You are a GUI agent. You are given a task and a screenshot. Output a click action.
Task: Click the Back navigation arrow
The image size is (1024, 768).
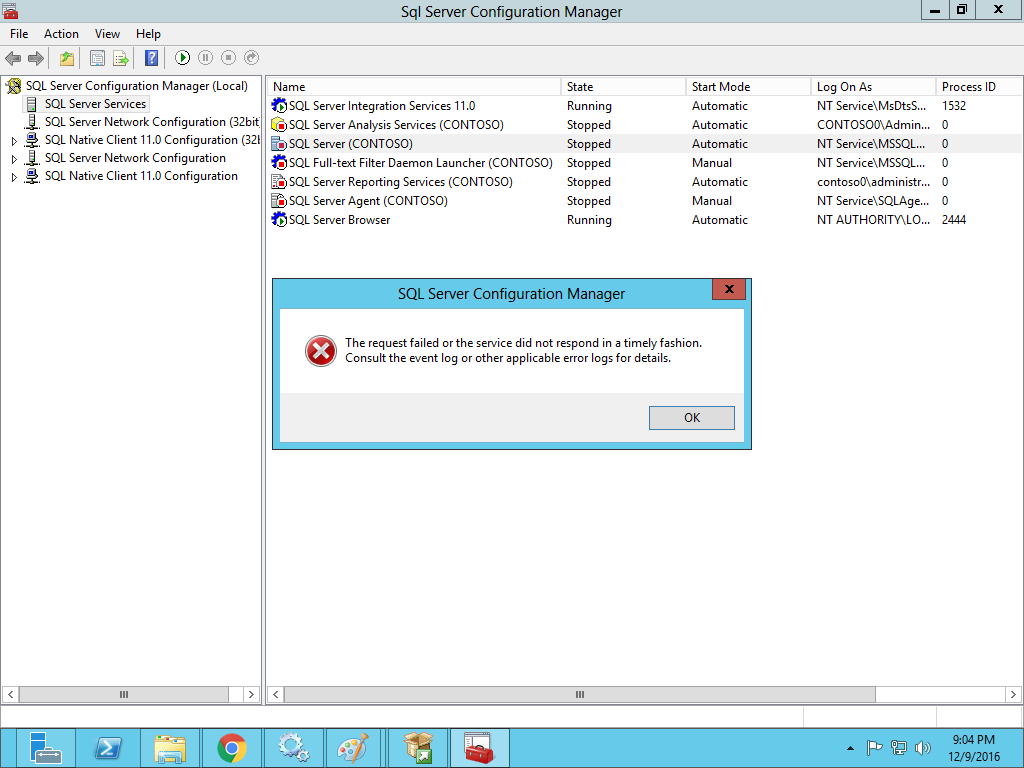coord(12,58)
